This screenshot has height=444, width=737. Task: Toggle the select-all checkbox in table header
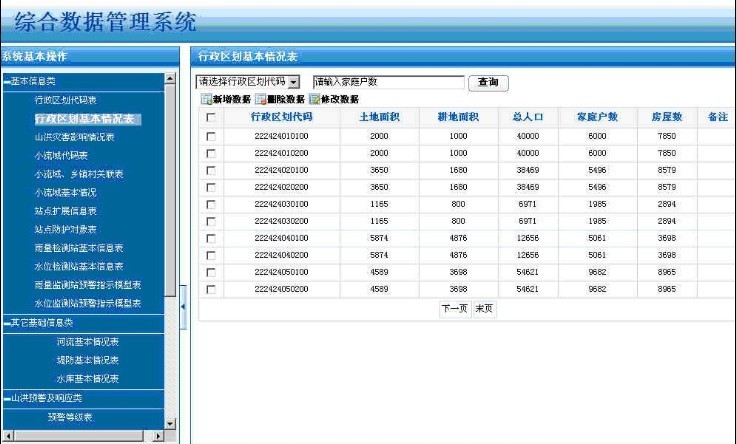211,117
